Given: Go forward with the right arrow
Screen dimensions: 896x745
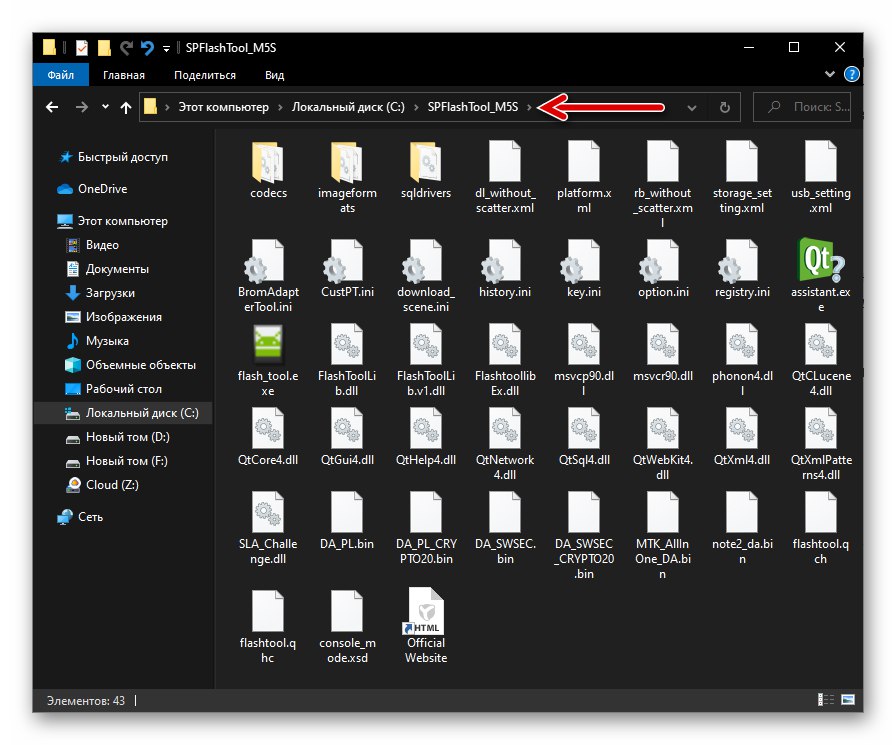Looking at the screenshot, I should (82, 107).
